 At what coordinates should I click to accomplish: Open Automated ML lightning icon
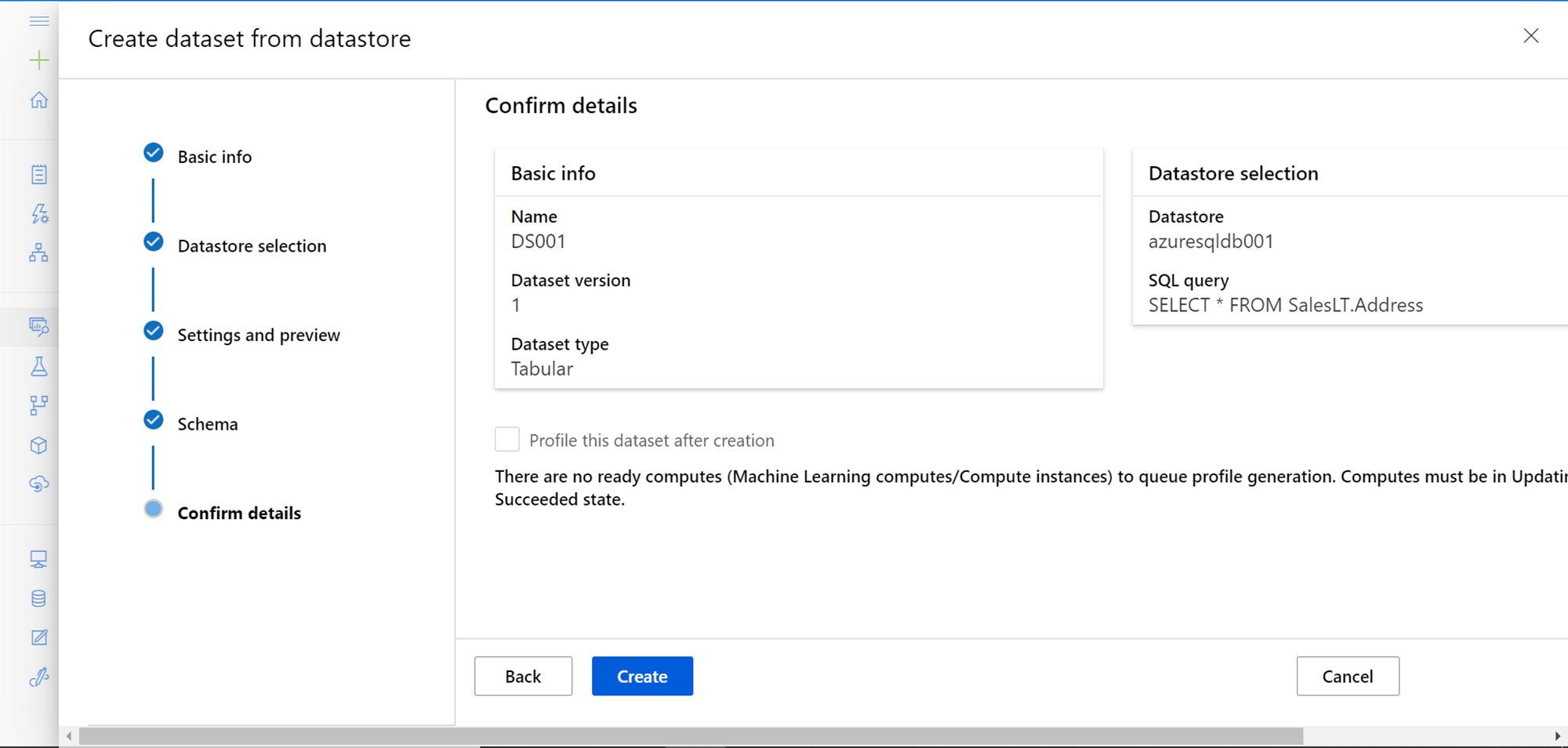click(x=38, y=213)
